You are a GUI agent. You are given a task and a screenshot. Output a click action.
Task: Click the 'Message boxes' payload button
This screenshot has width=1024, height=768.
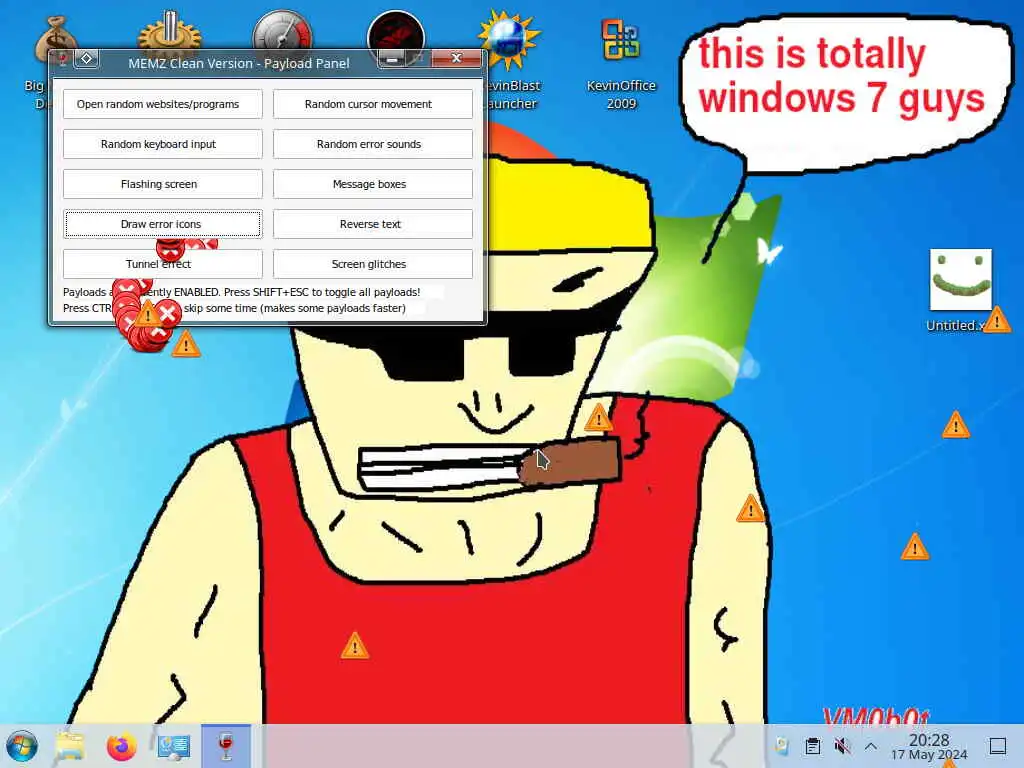click(x=372, y=184)
